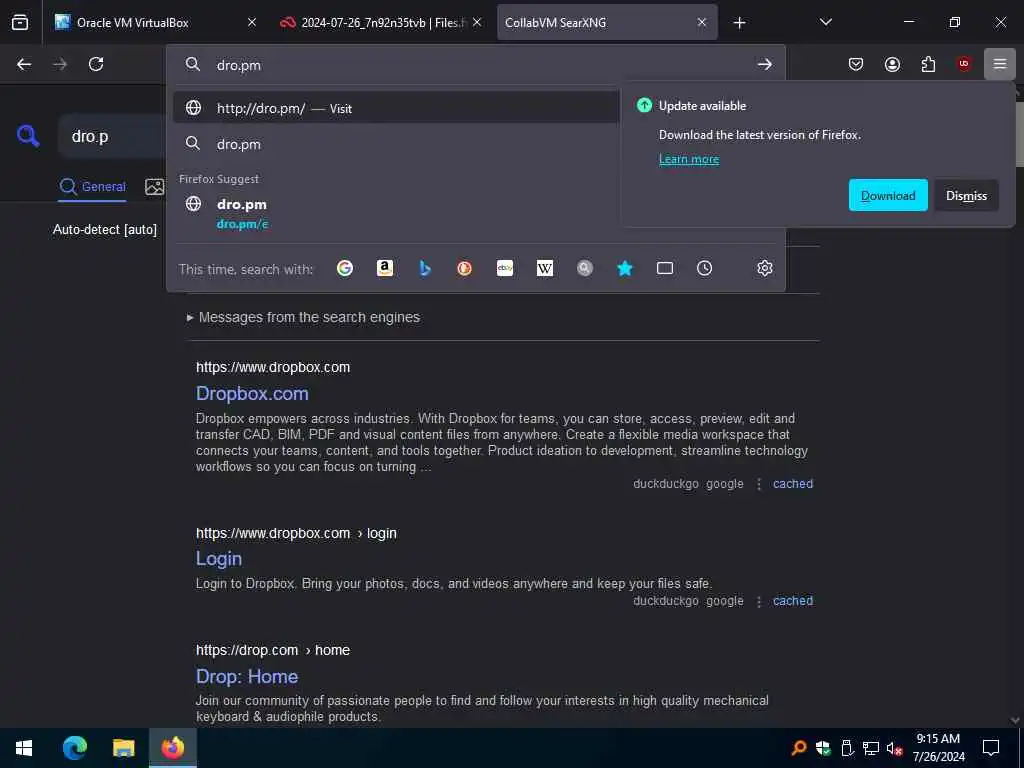Screen dimensions: 1024x768
Task: Choose Firefox Suggest dro.pm entry
Action: point(396,213)
